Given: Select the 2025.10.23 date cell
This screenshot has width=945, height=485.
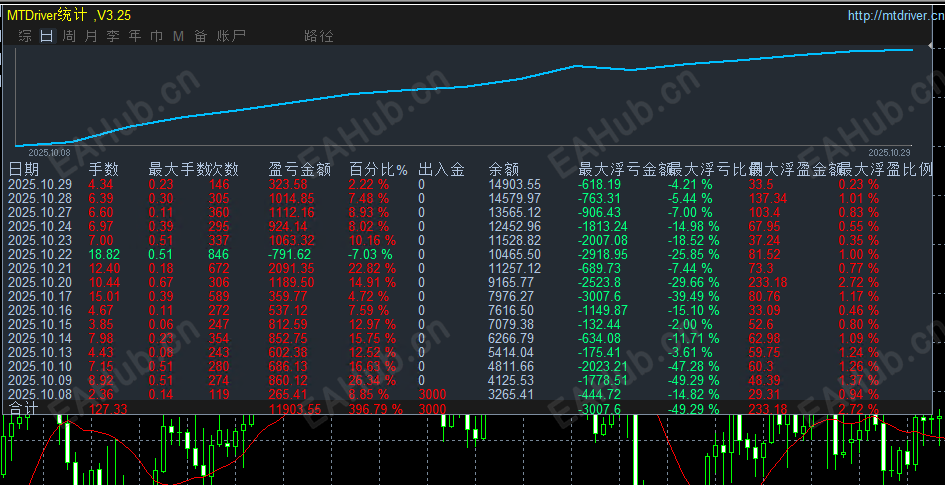Looking at the screenshot, I should point(40,240).
